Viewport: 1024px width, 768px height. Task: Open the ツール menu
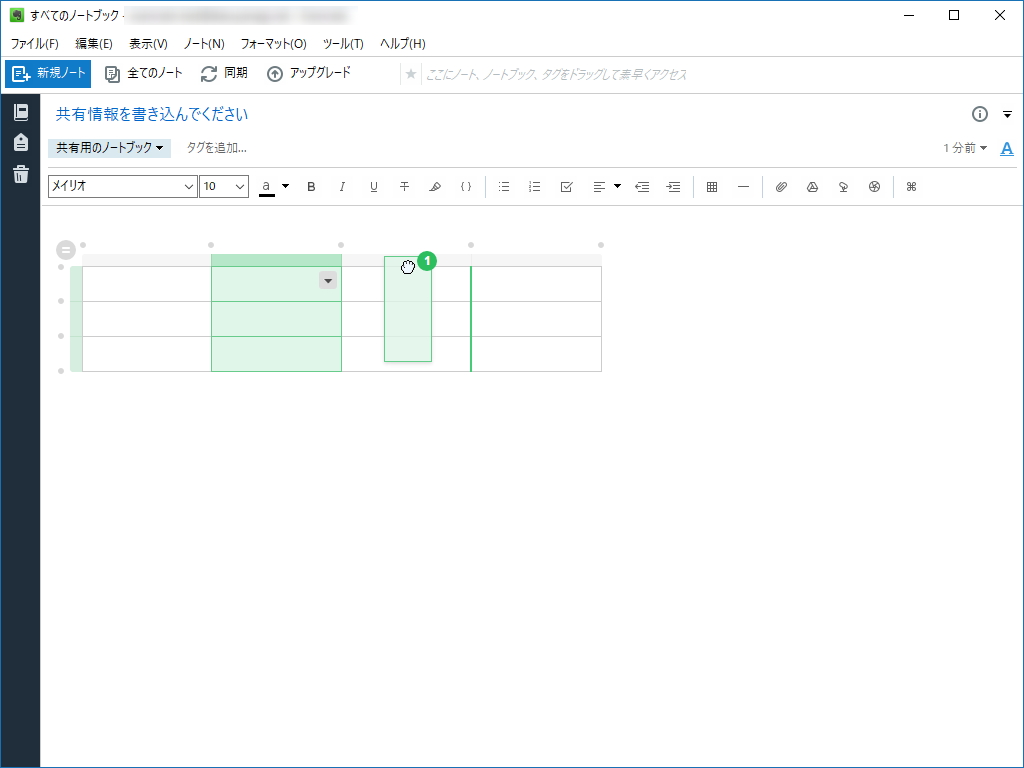point(342,44)
